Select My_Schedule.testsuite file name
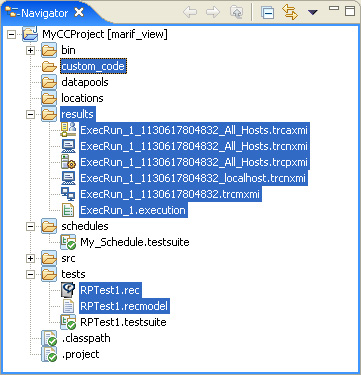 click(x=135, y=242)
